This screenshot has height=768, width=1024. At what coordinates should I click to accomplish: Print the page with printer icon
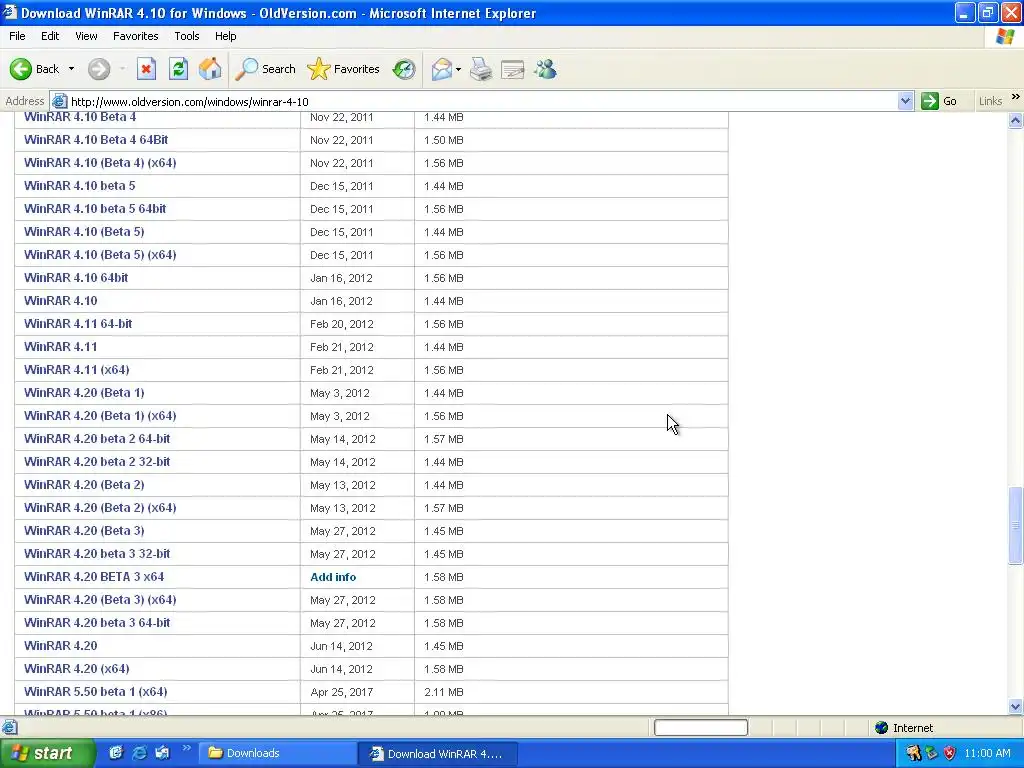[481, 69]
